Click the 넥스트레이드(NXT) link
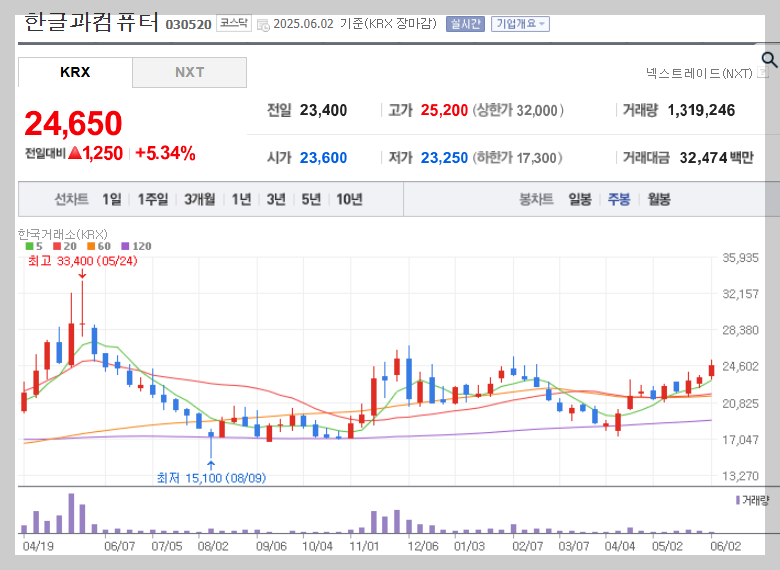The image size is (780, 570). click(699, 73)
